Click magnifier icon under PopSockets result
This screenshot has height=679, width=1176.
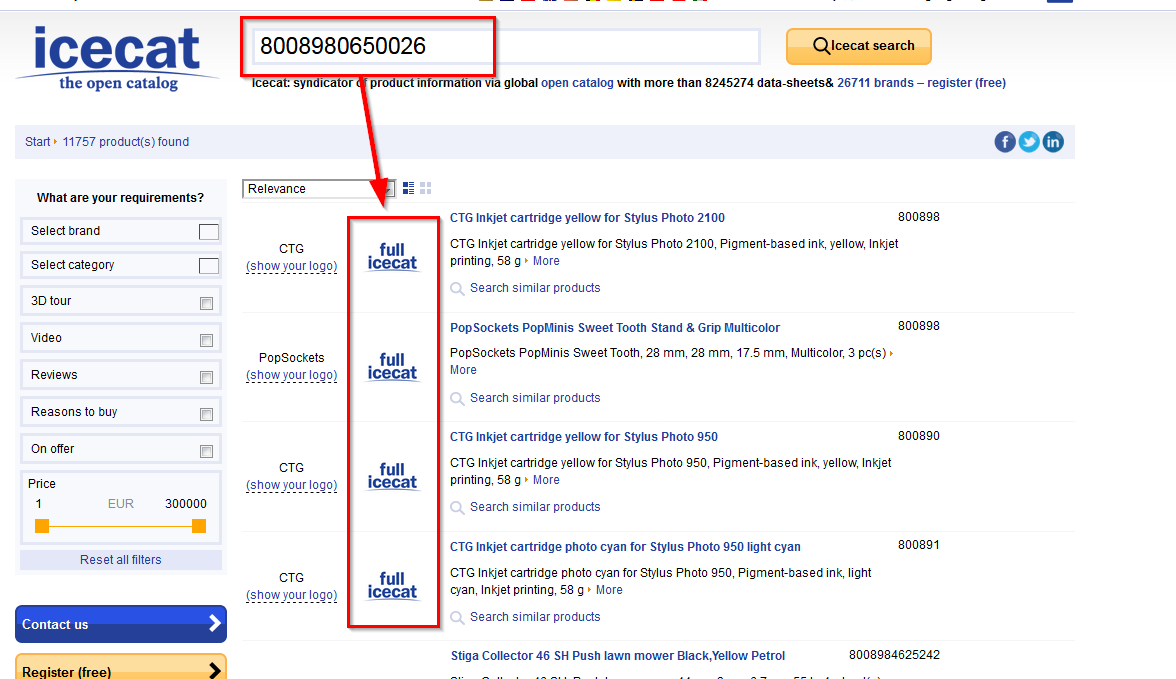pos(457,398)
